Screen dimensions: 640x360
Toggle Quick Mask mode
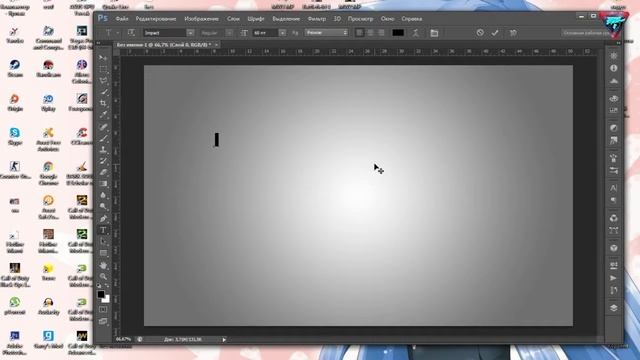tap(103, 310)
